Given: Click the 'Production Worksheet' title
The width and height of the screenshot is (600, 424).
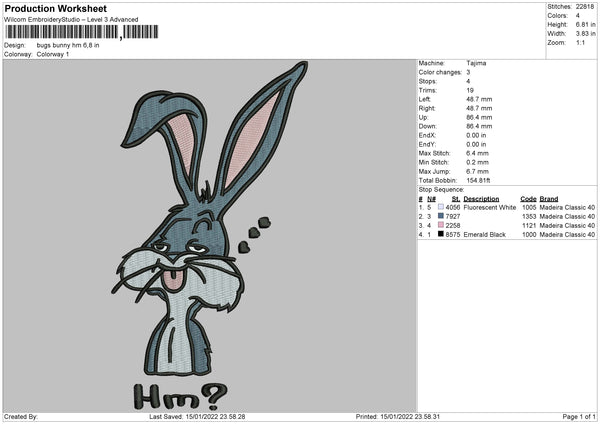Looking at the screenshot, I should [56, 8].
